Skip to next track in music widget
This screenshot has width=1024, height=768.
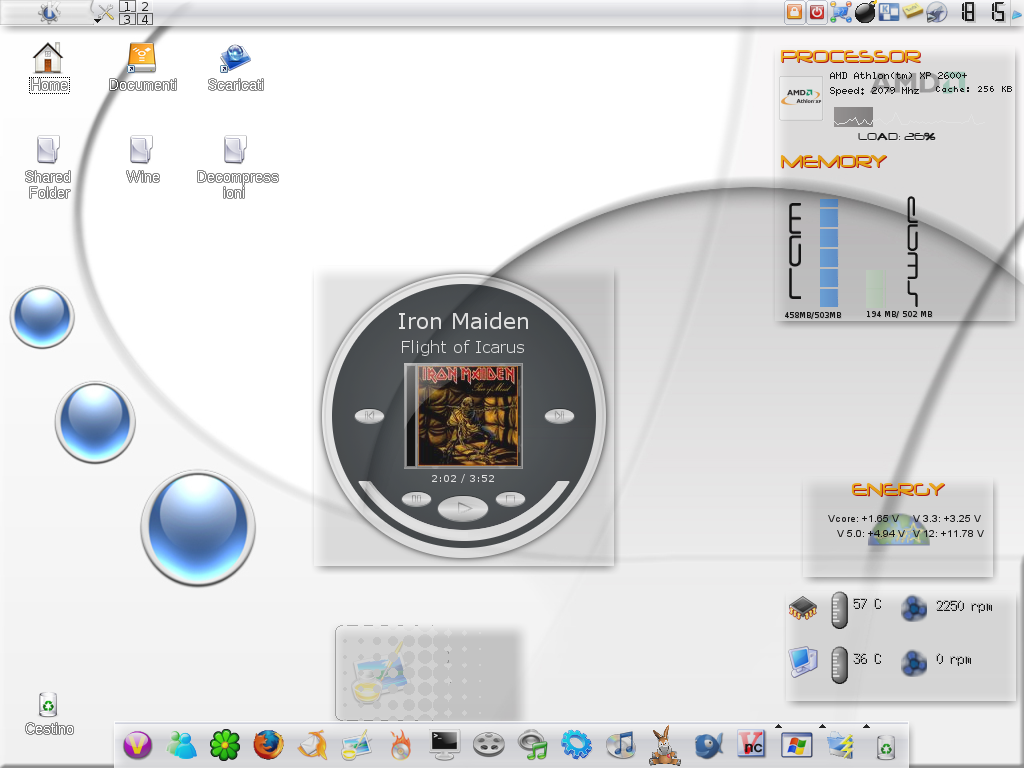tap(560, 415)
